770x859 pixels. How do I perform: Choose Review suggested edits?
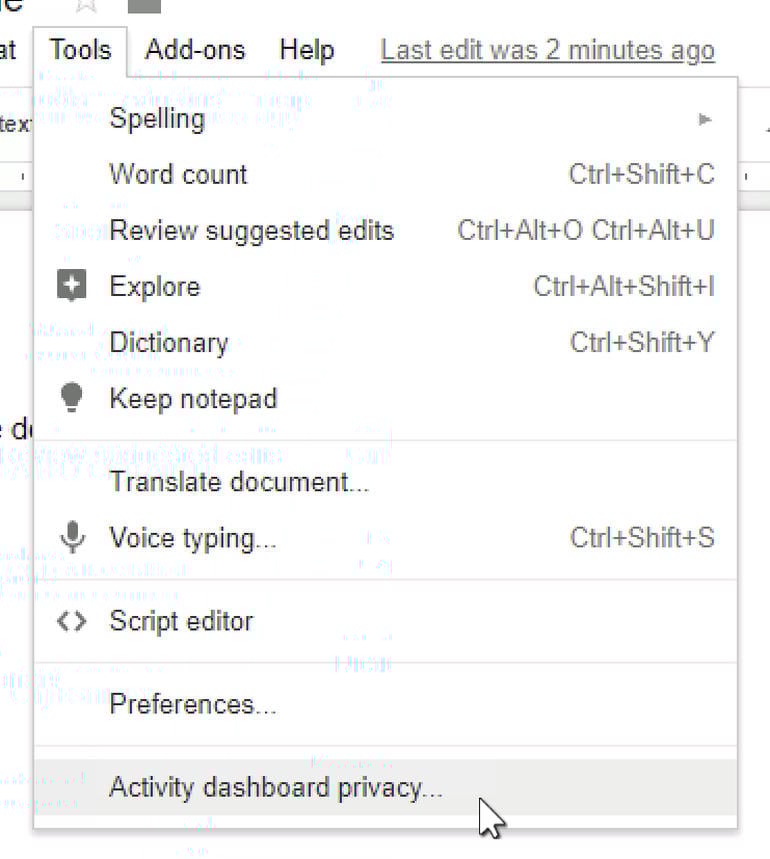(251, 231)
